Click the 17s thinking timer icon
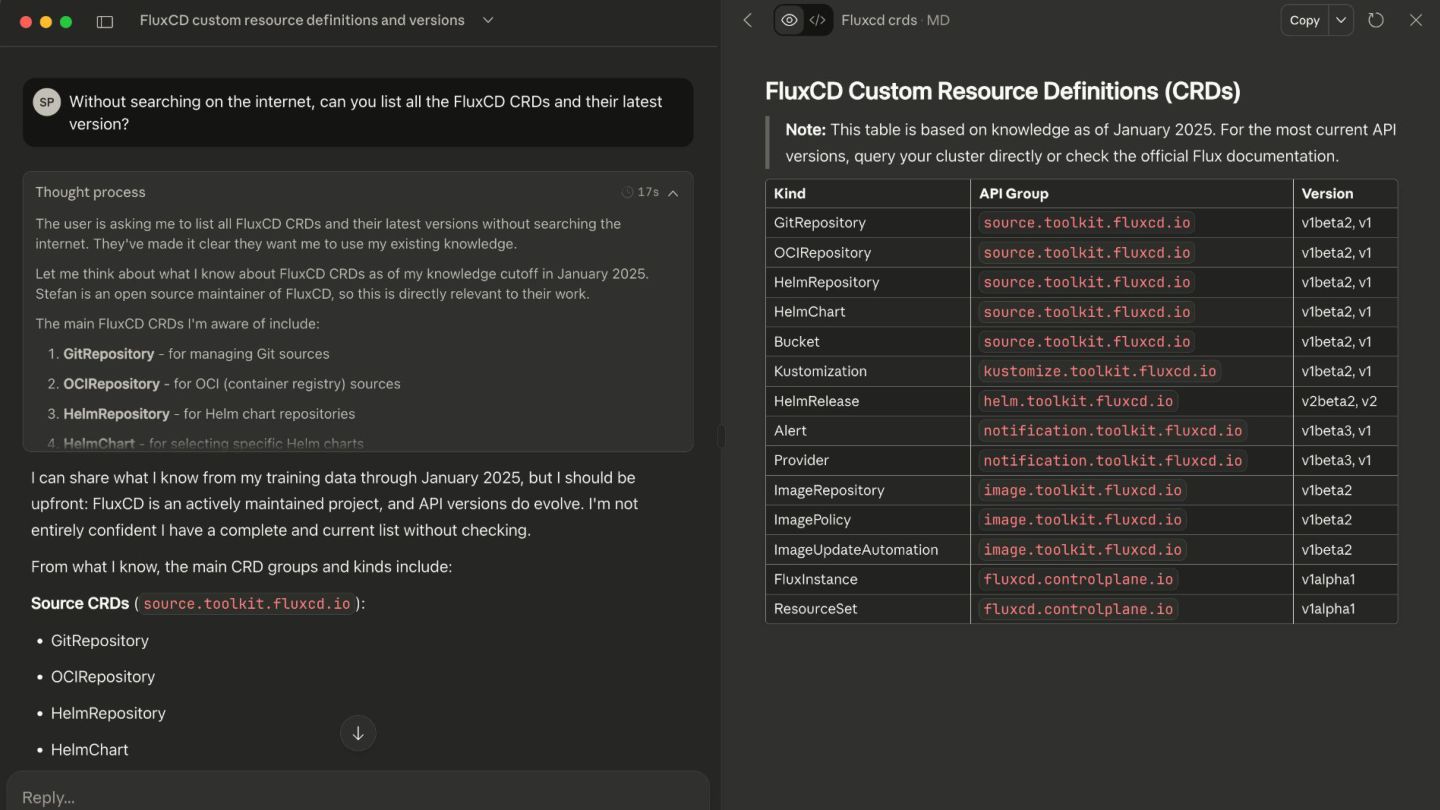The height and width of the screenshot is (810, 1440). click(x=628, y=193)
